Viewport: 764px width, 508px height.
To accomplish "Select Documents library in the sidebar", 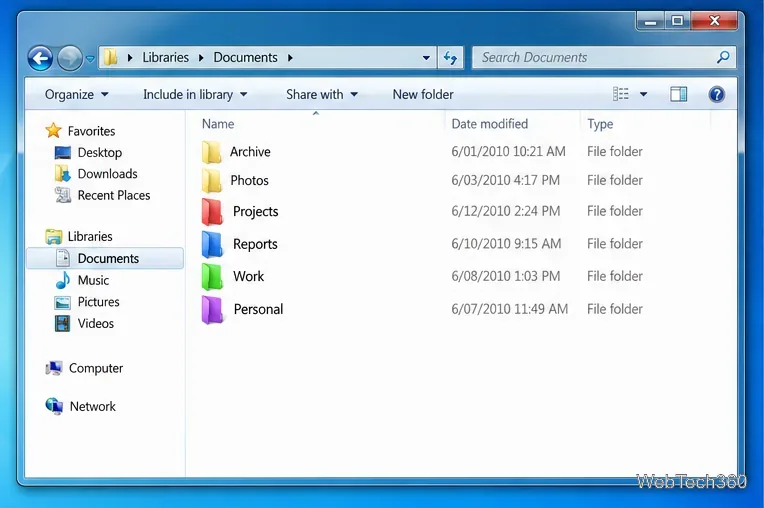I will (x=105, y=259).
